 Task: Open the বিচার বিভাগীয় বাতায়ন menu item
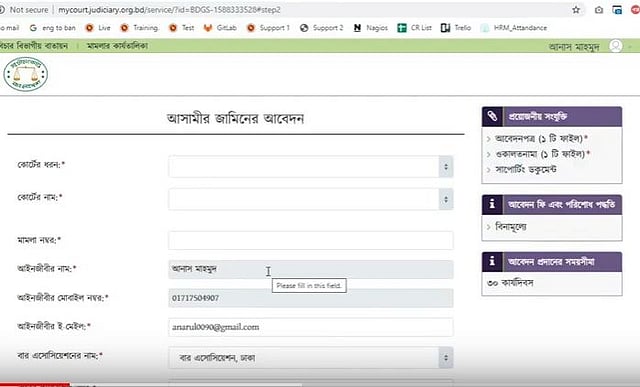click(33, 46)
